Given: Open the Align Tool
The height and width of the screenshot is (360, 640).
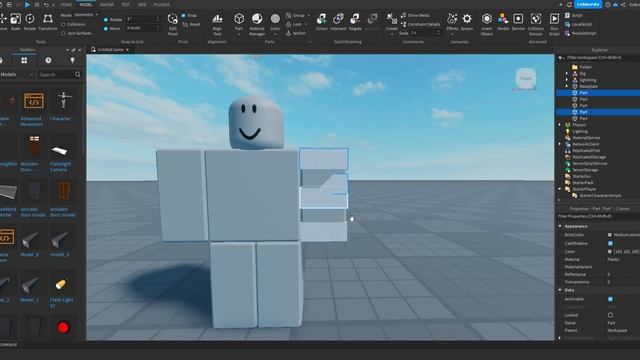Looking at the screenshot, I should tap(217, 24).
